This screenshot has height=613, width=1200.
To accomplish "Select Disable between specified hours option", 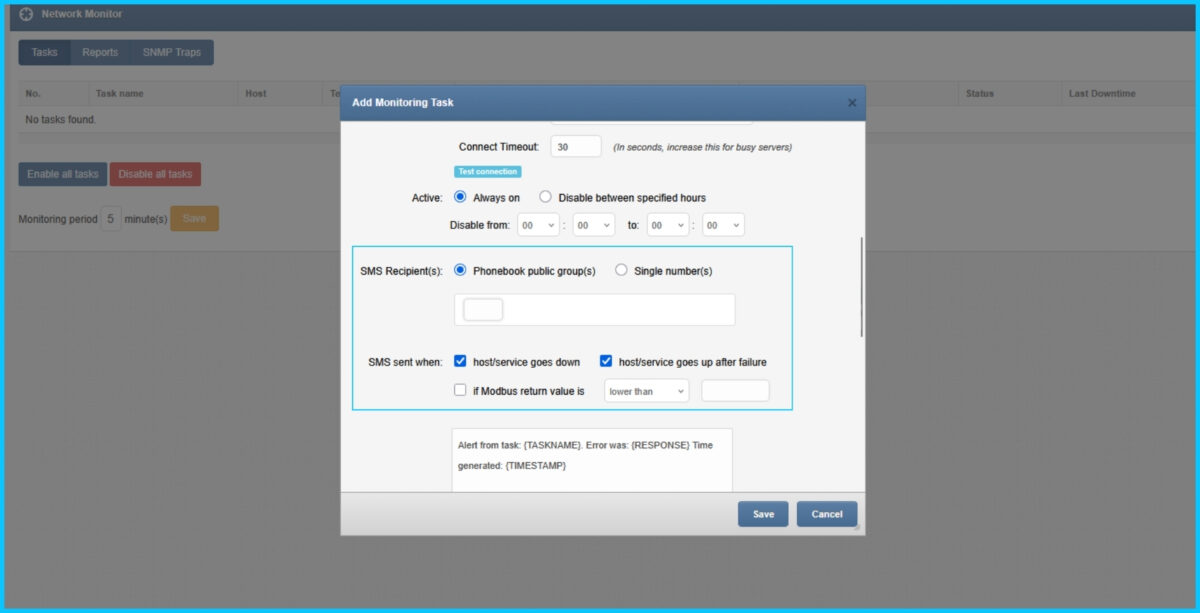I will tap(545, 197).
